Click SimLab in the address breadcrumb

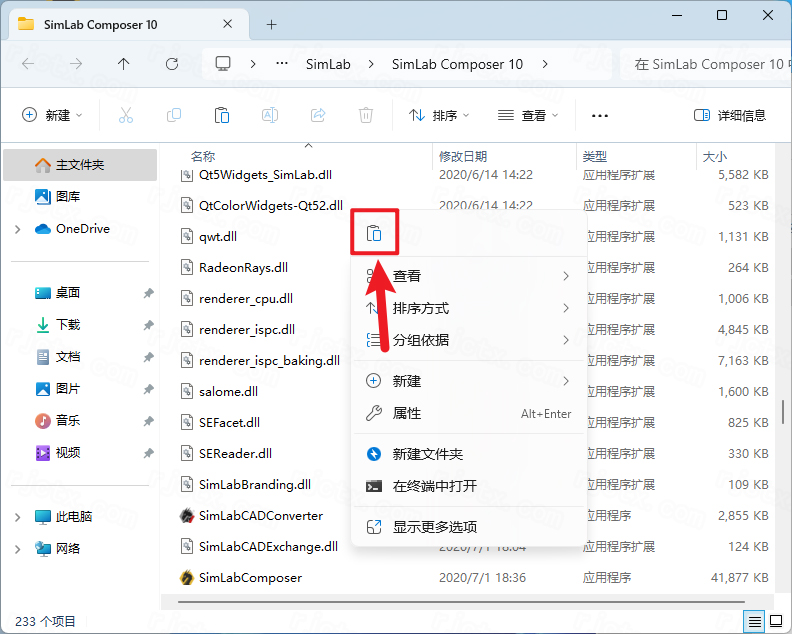[x=328, y=64]
